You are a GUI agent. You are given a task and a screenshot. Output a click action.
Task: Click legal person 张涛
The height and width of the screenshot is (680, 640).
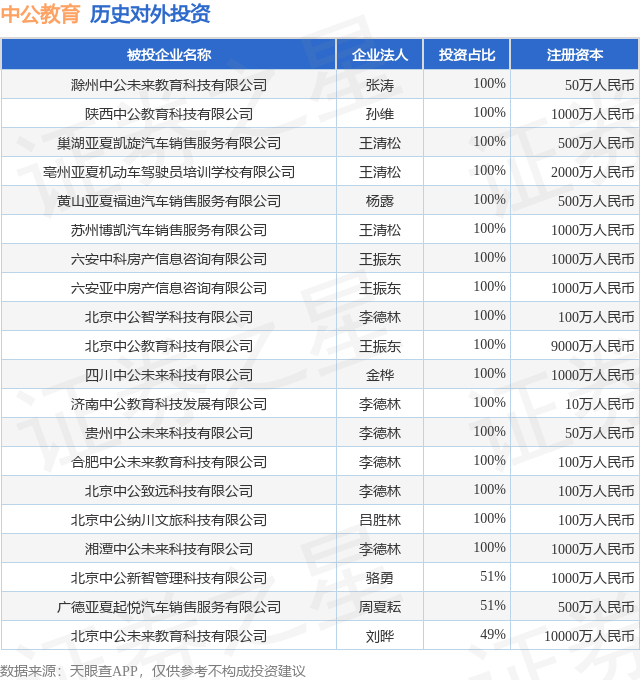click(380, 85)
